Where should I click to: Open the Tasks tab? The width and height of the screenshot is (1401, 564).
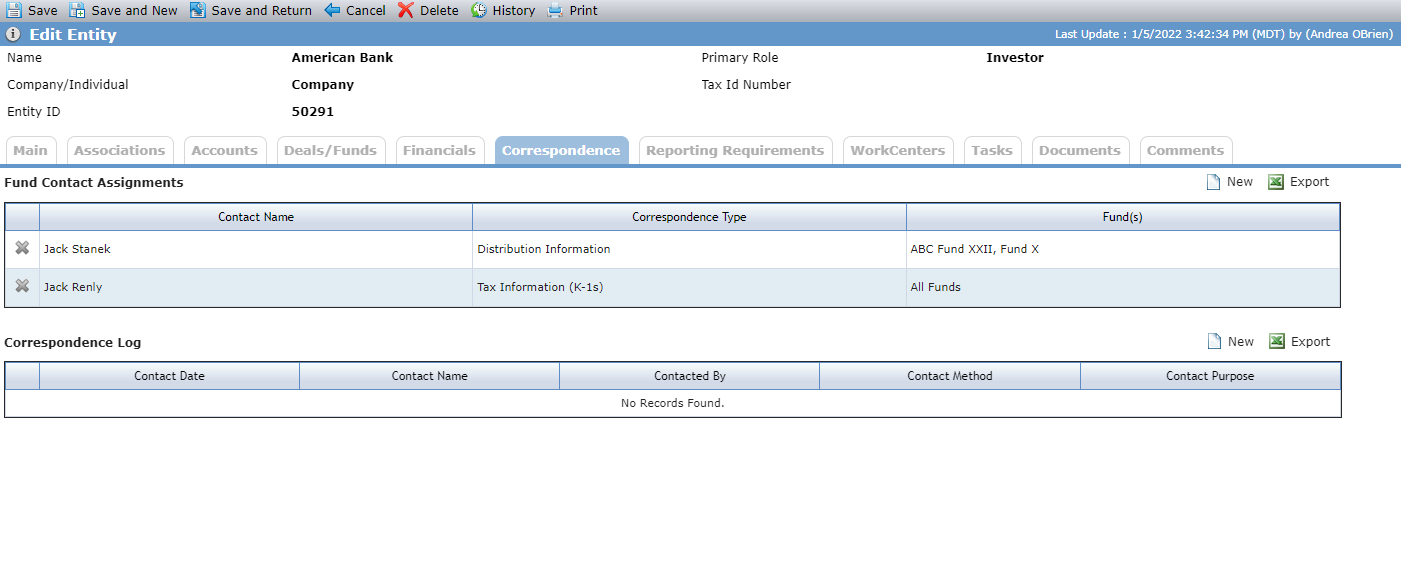[993, 150]
